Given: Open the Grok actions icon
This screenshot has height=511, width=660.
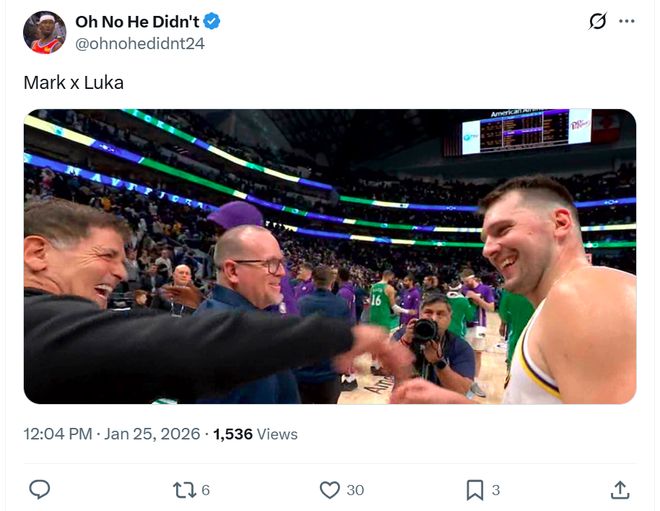Looking at the screenshot, I should click(597, 21).
